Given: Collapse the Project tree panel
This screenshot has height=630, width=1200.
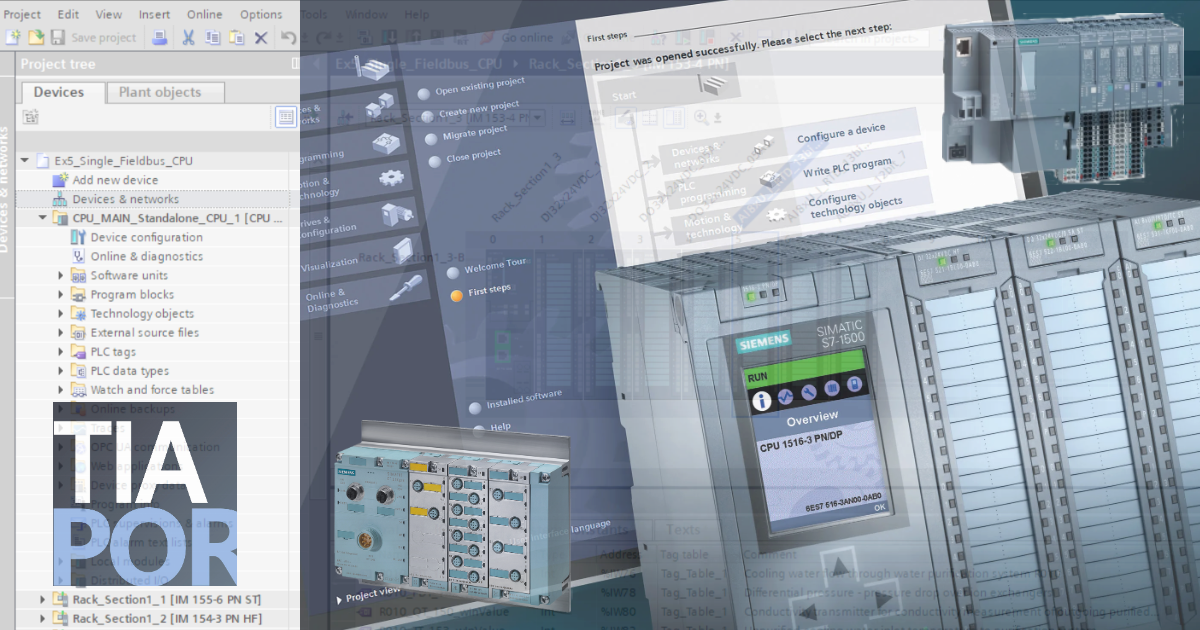Looking at the screenshot, I should point(295,63).
